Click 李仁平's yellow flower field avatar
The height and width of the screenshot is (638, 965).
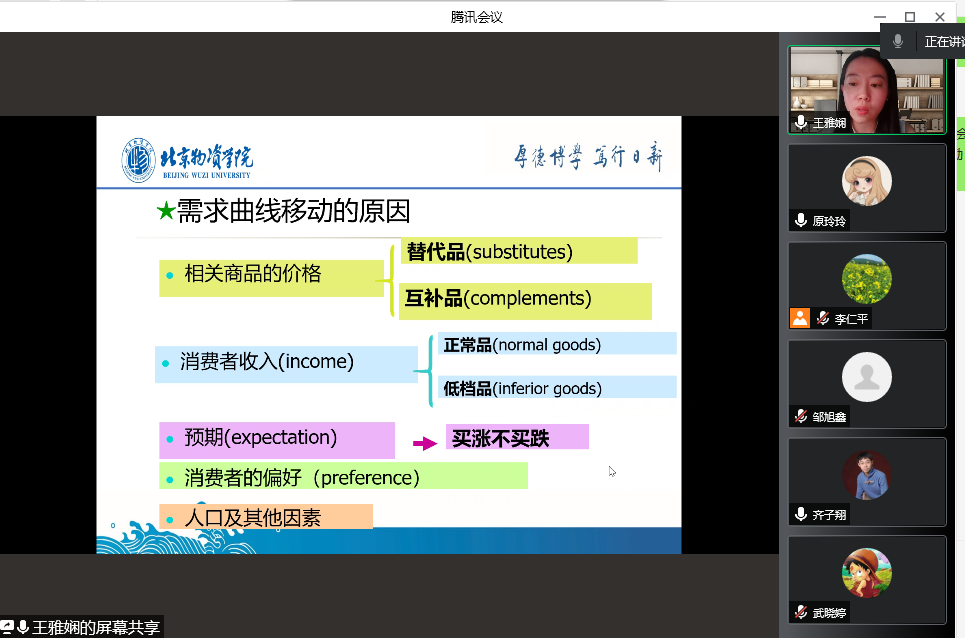(x=866, y=279)
